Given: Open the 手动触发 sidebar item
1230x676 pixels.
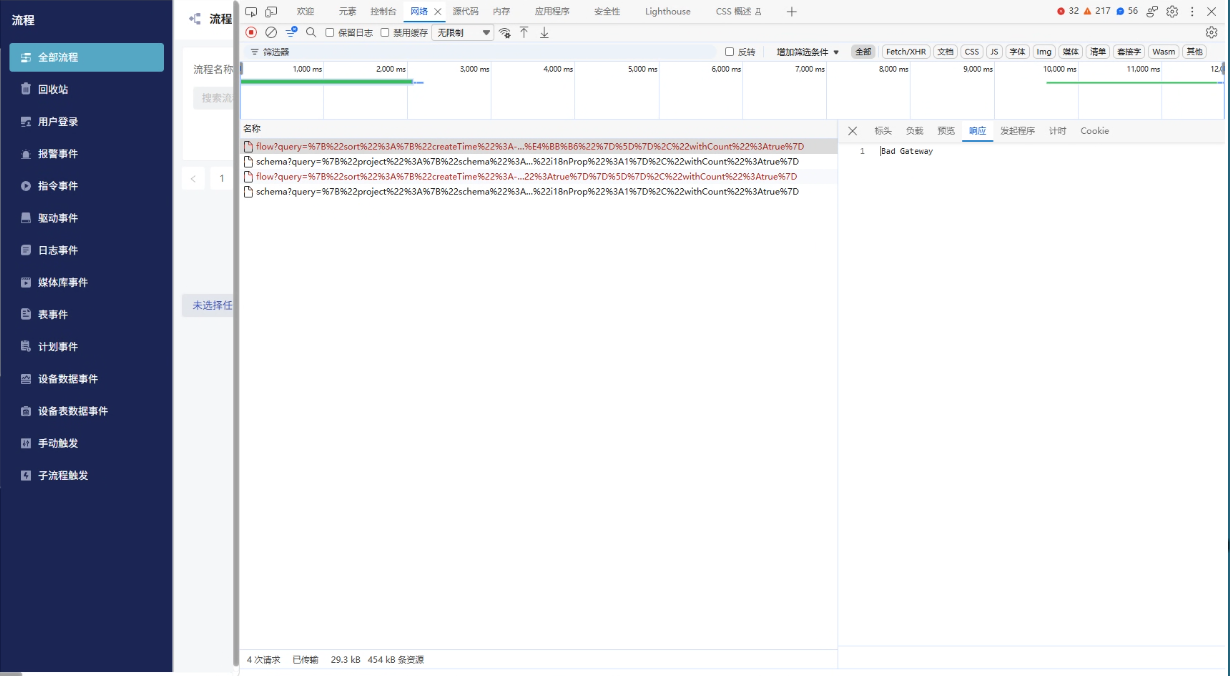Looking at the screenshot, I should pos(87,443).
